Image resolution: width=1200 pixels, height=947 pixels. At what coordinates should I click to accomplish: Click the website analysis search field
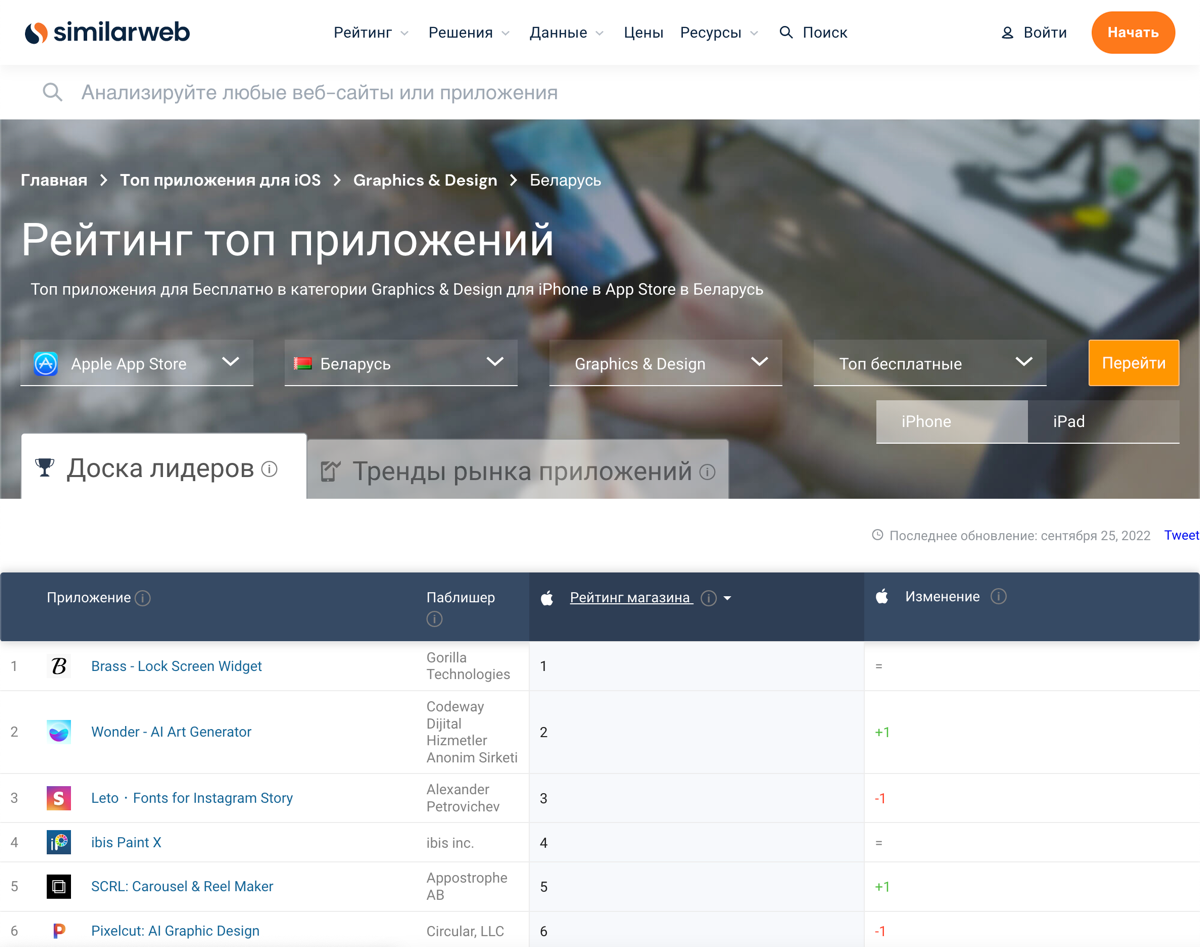pos(400,92)
